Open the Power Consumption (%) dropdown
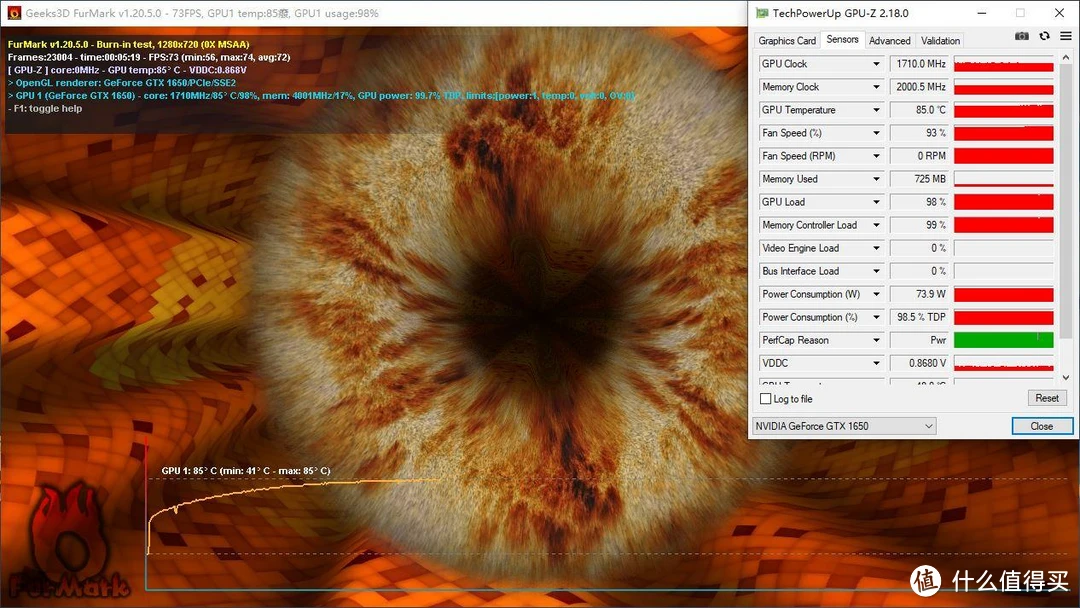1080x608 pixels. click(876, 317)
